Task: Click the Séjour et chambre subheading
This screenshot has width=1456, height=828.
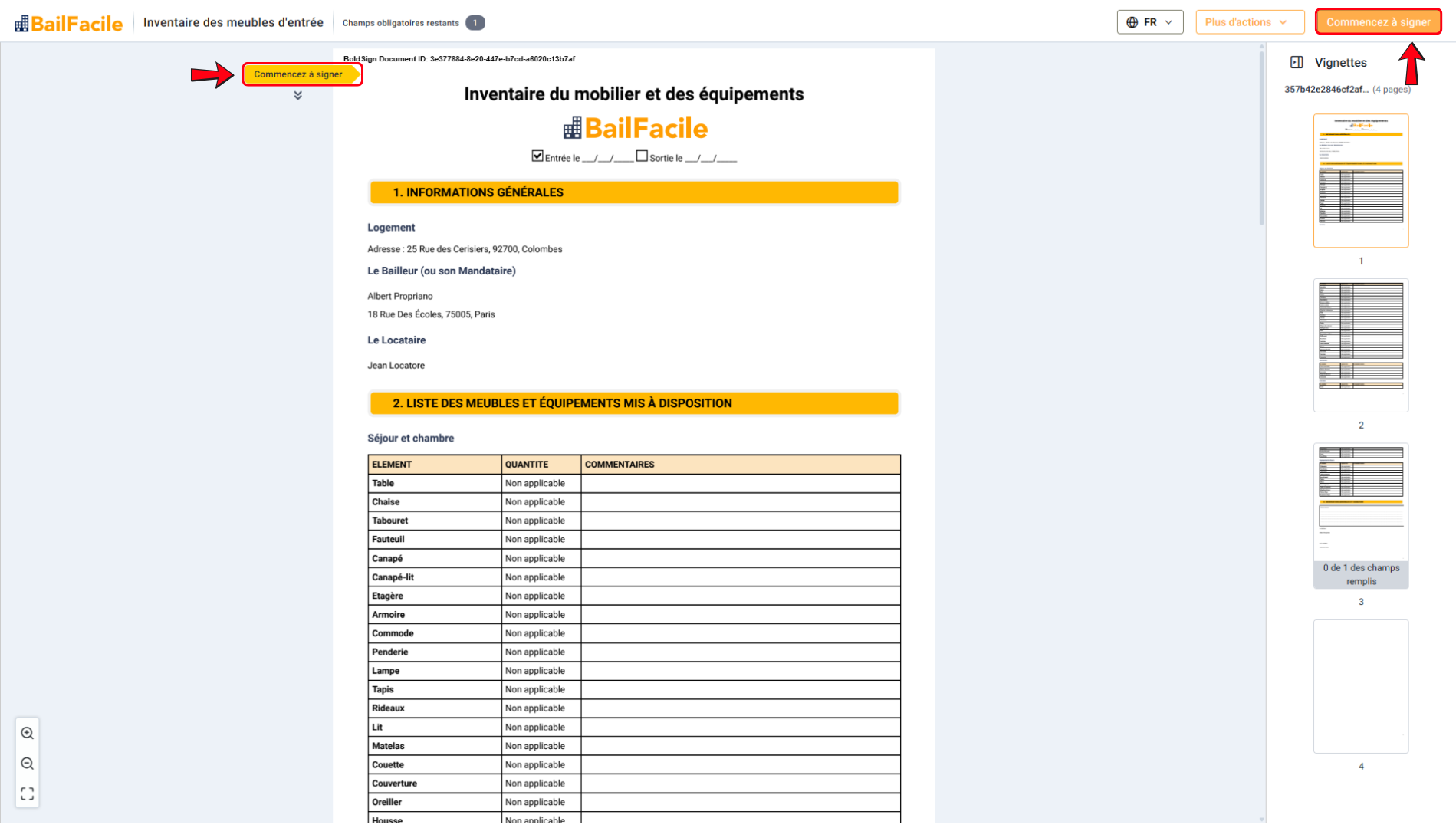Action: click(x=410, y=439)
